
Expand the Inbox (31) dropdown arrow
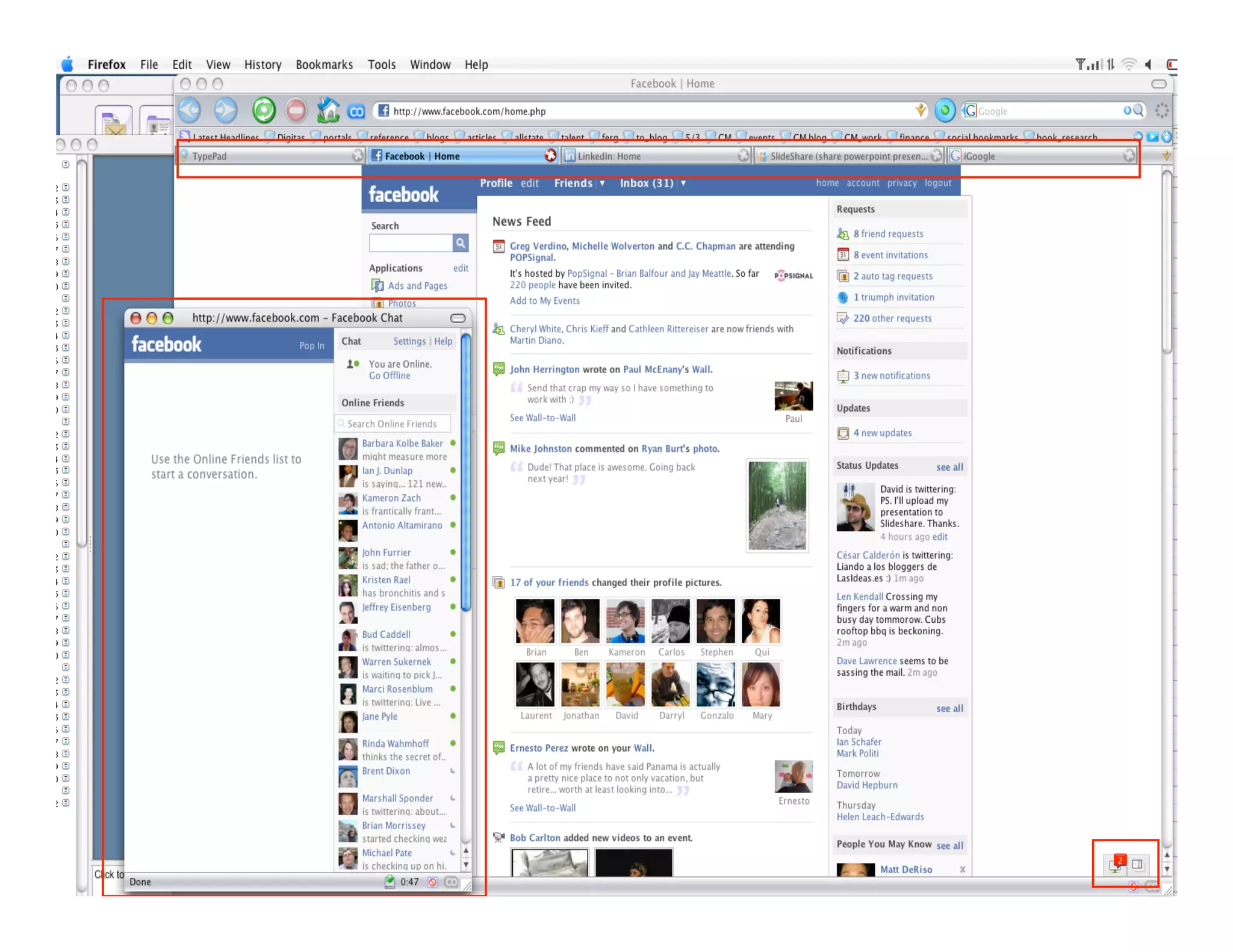click(x=683, y=183)
